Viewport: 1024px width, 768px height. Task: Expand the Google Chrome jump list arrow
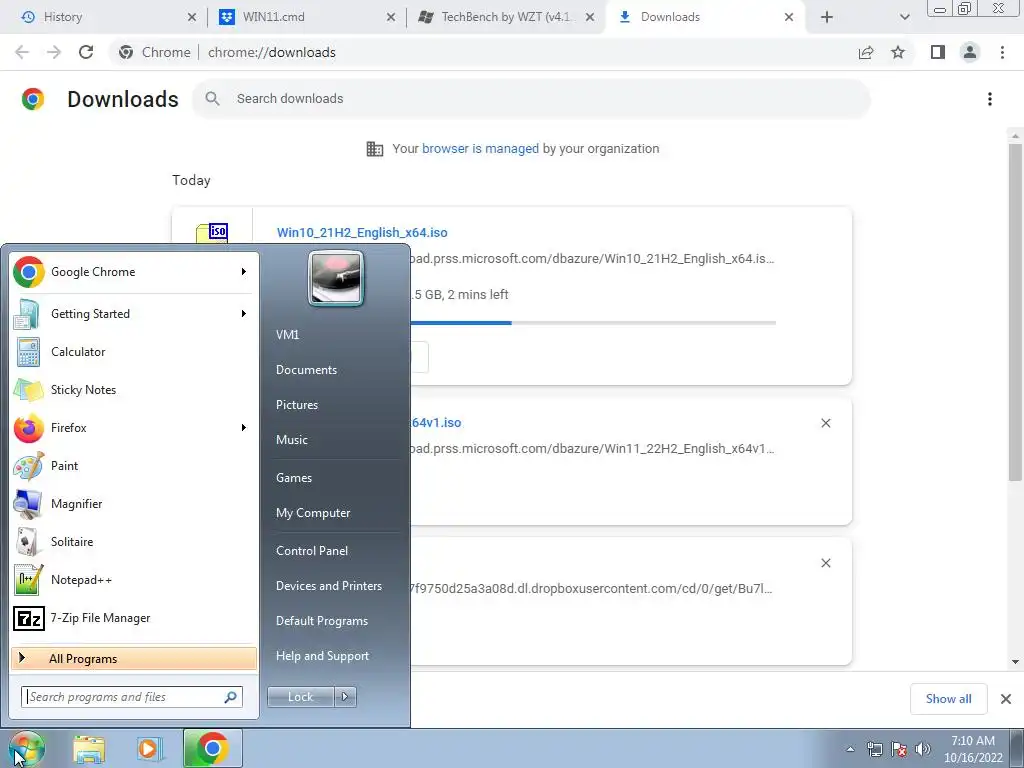[244, 272]
